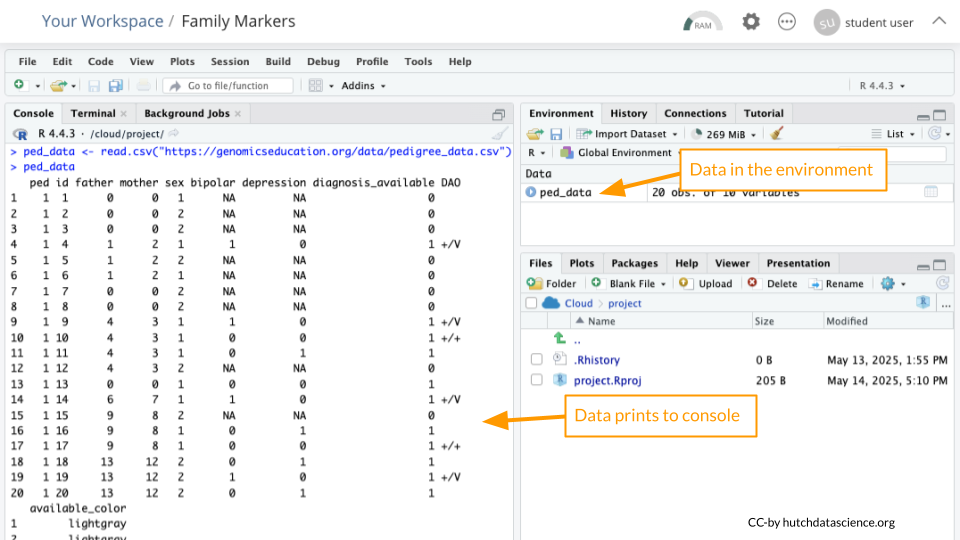Click the Upload button
Screen dimensions: 960x540
[705, 283]
